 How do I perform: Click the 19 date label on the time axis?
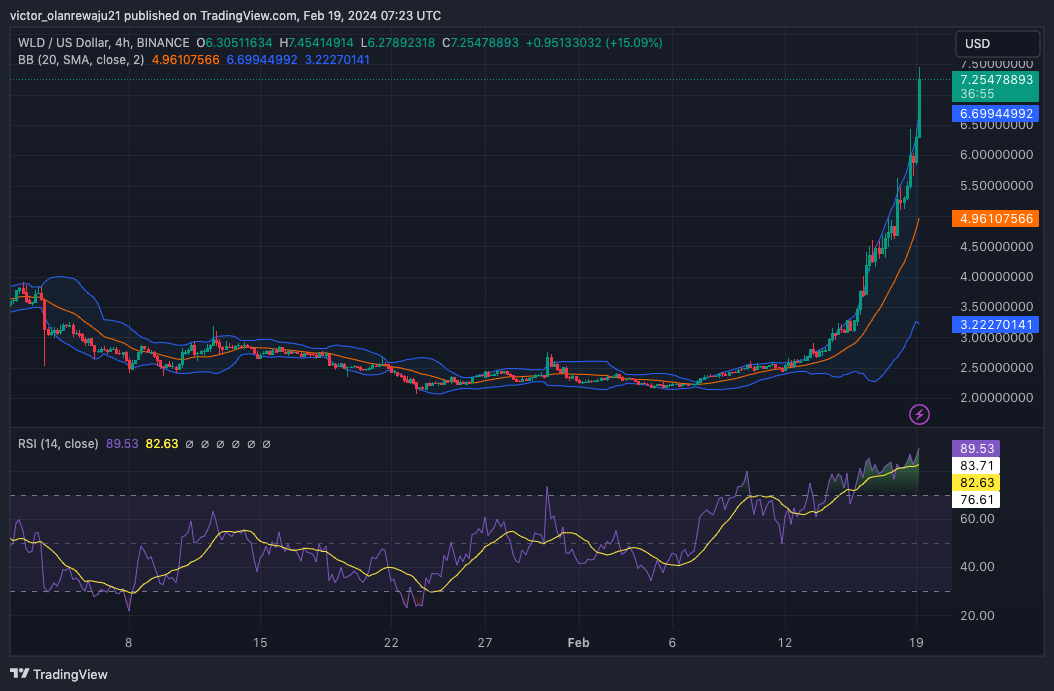(916, 643)
